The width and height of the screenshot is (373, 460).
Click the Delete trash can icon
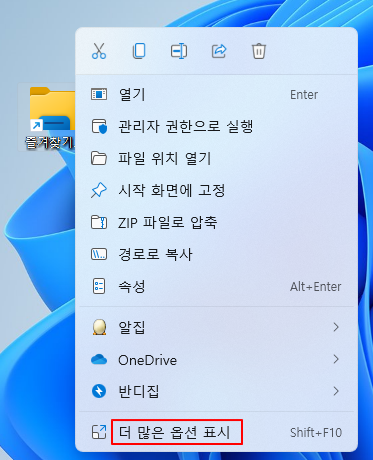click(x=259, y=51)
